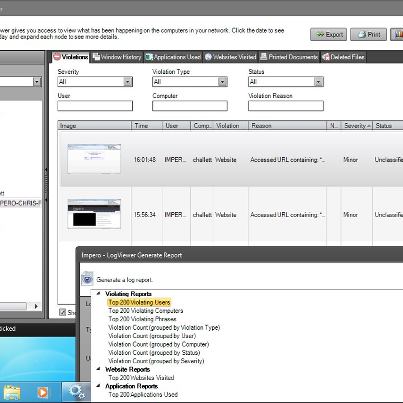Collapse the Website Reports group
Screen dimensions: 403x403
click(98, 369)
